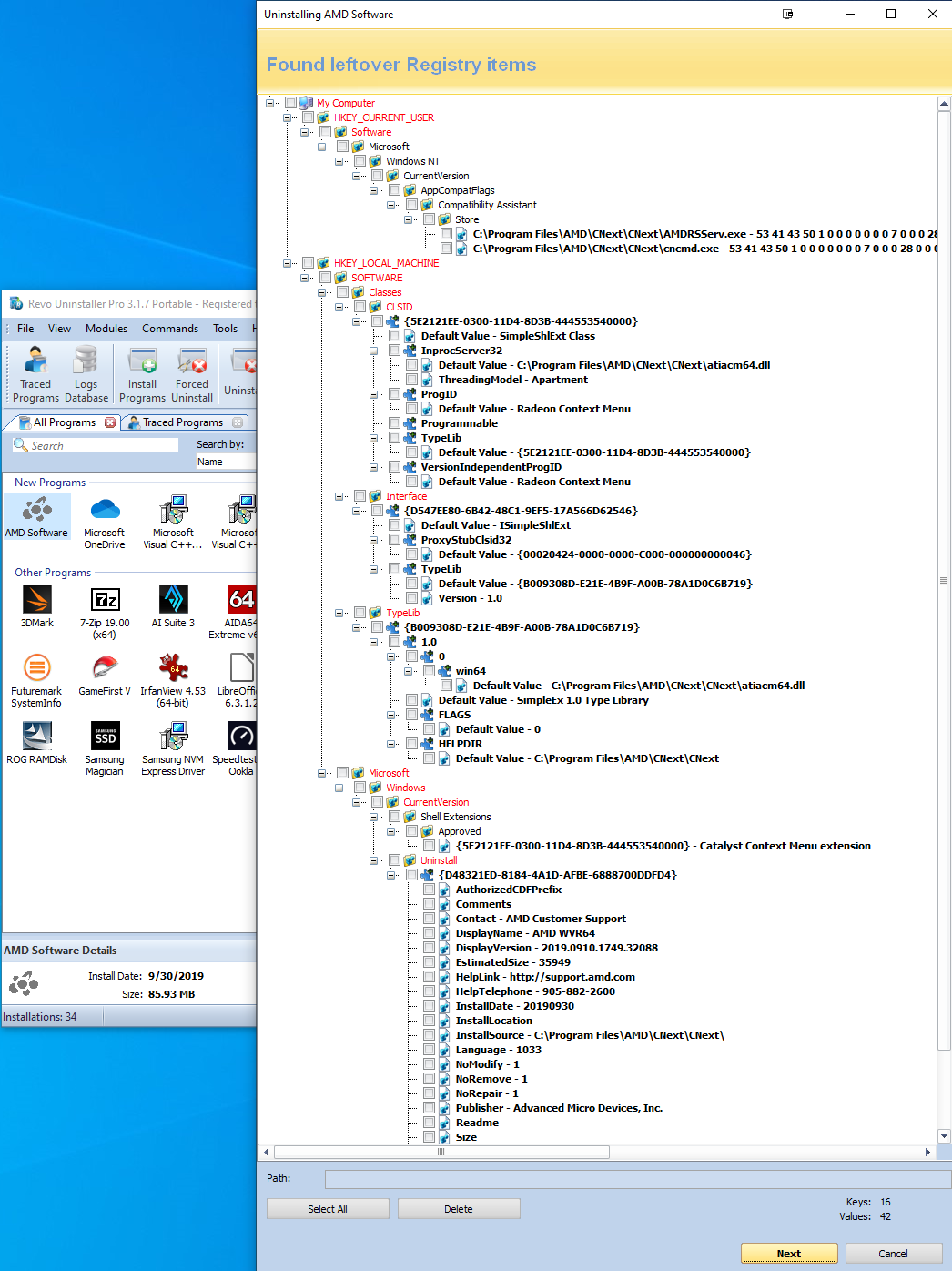Select 3DMark program icon
The image size is (952, 1271).
click(37, 606)
